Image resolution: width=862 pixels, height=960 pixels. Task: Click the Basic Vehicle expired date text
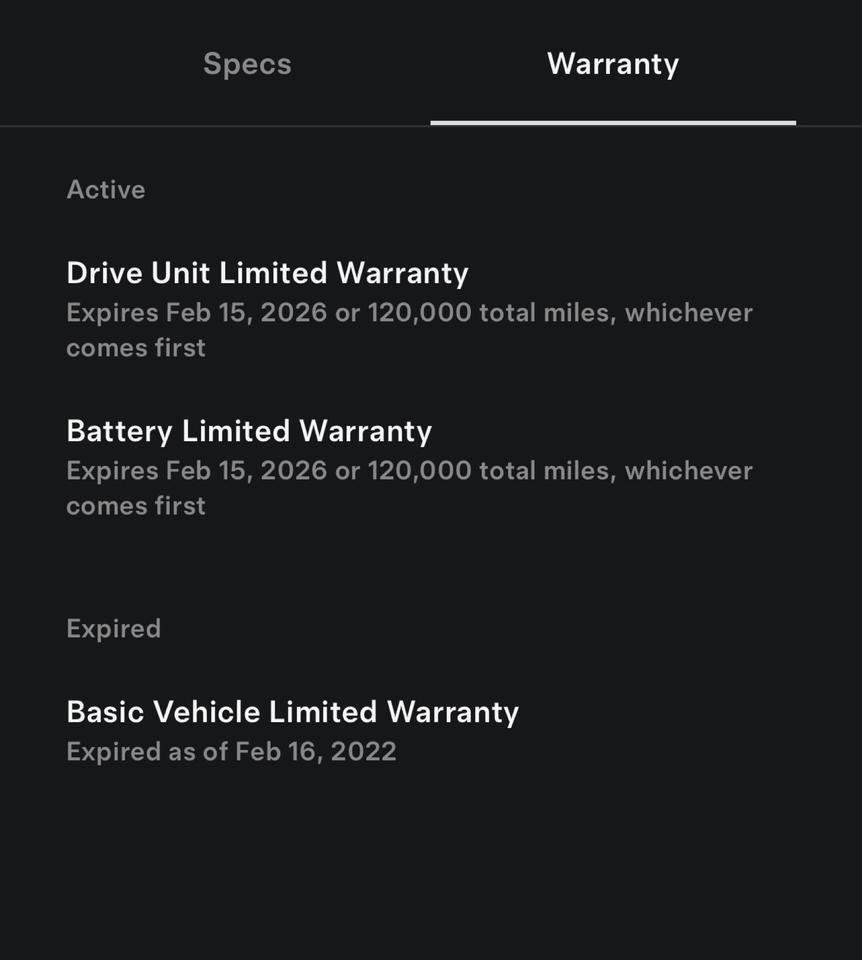pos(231,751)
